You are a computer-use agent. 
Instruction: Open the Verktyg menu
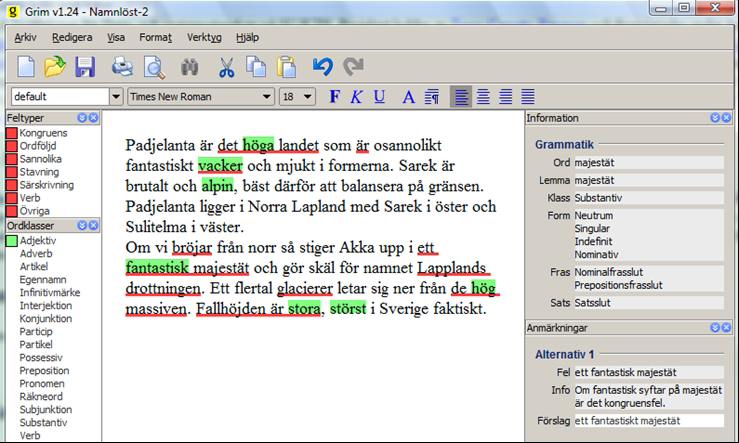[204, 37]
